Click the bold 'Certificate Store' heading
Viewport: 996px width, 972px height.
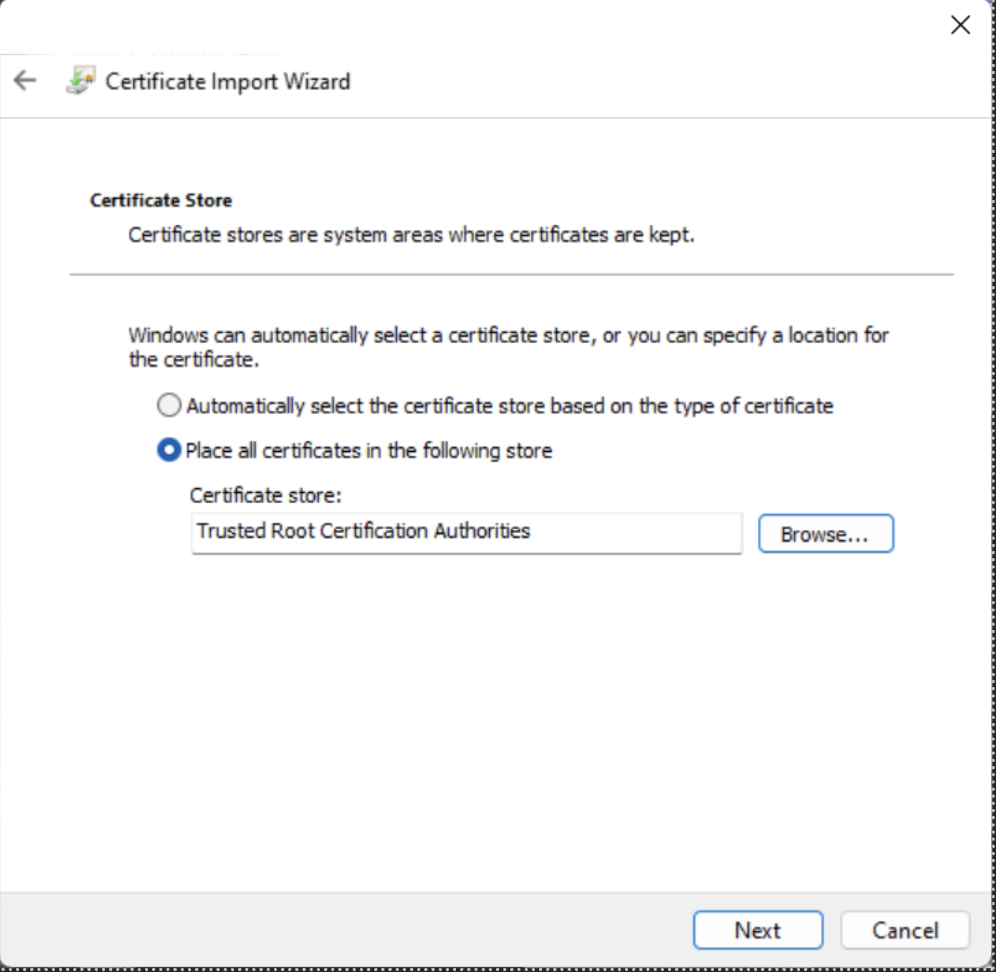click(161, 200)
